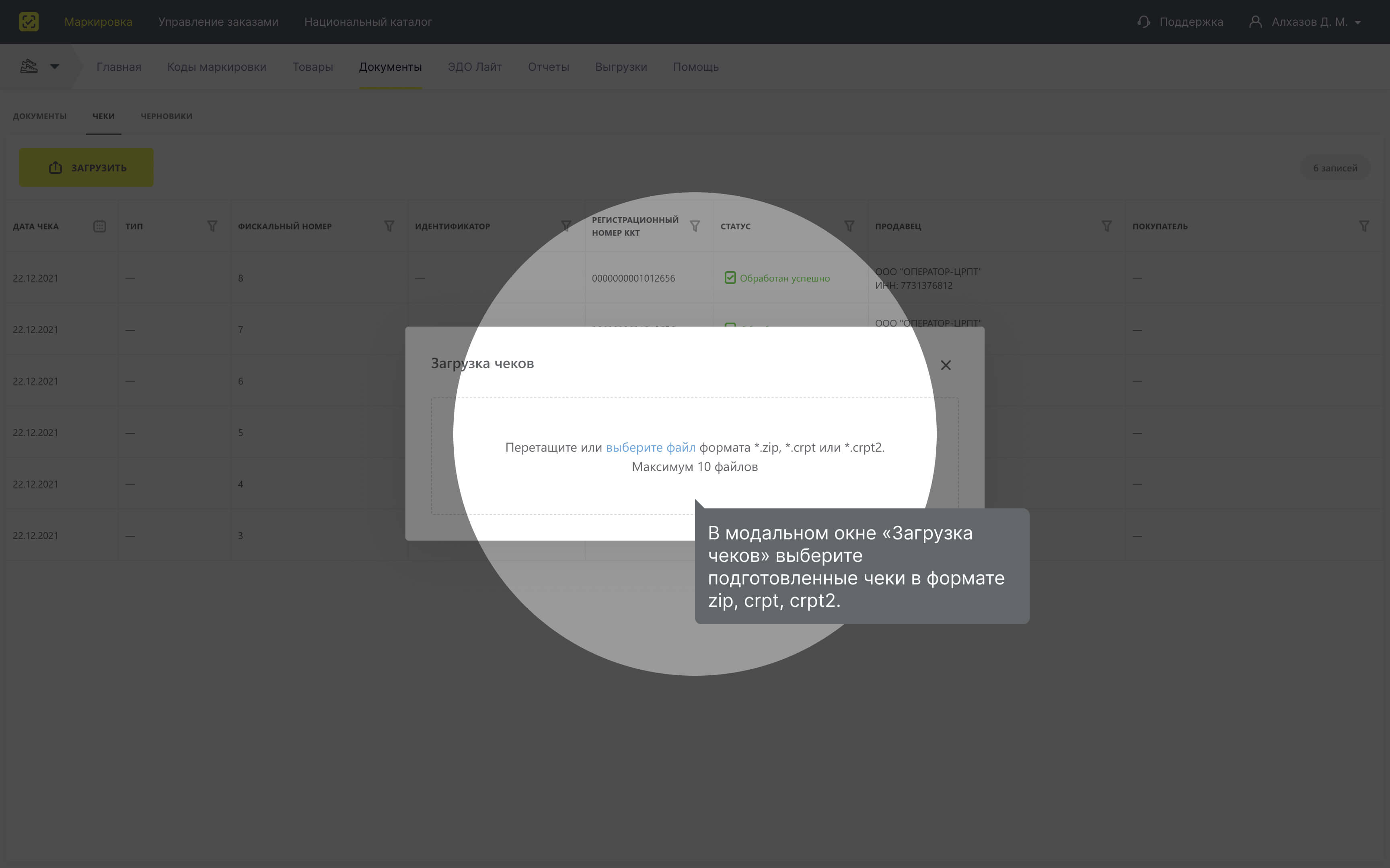Go to Управление заказами

(218, 22)
